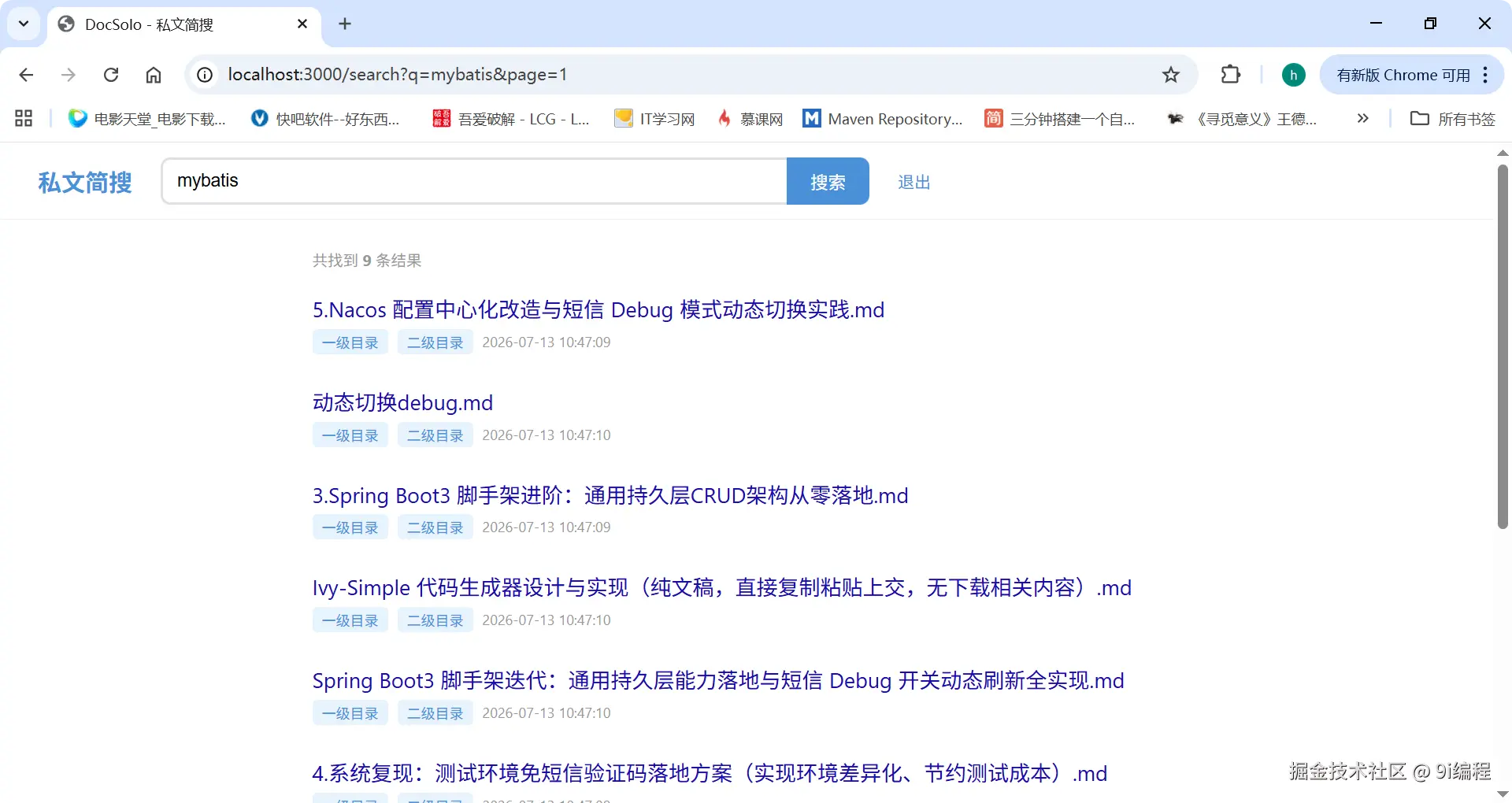Open 《寻觅意义》王德... bookmark
The image size is (1512, 803).
[x=1243, y=119]
